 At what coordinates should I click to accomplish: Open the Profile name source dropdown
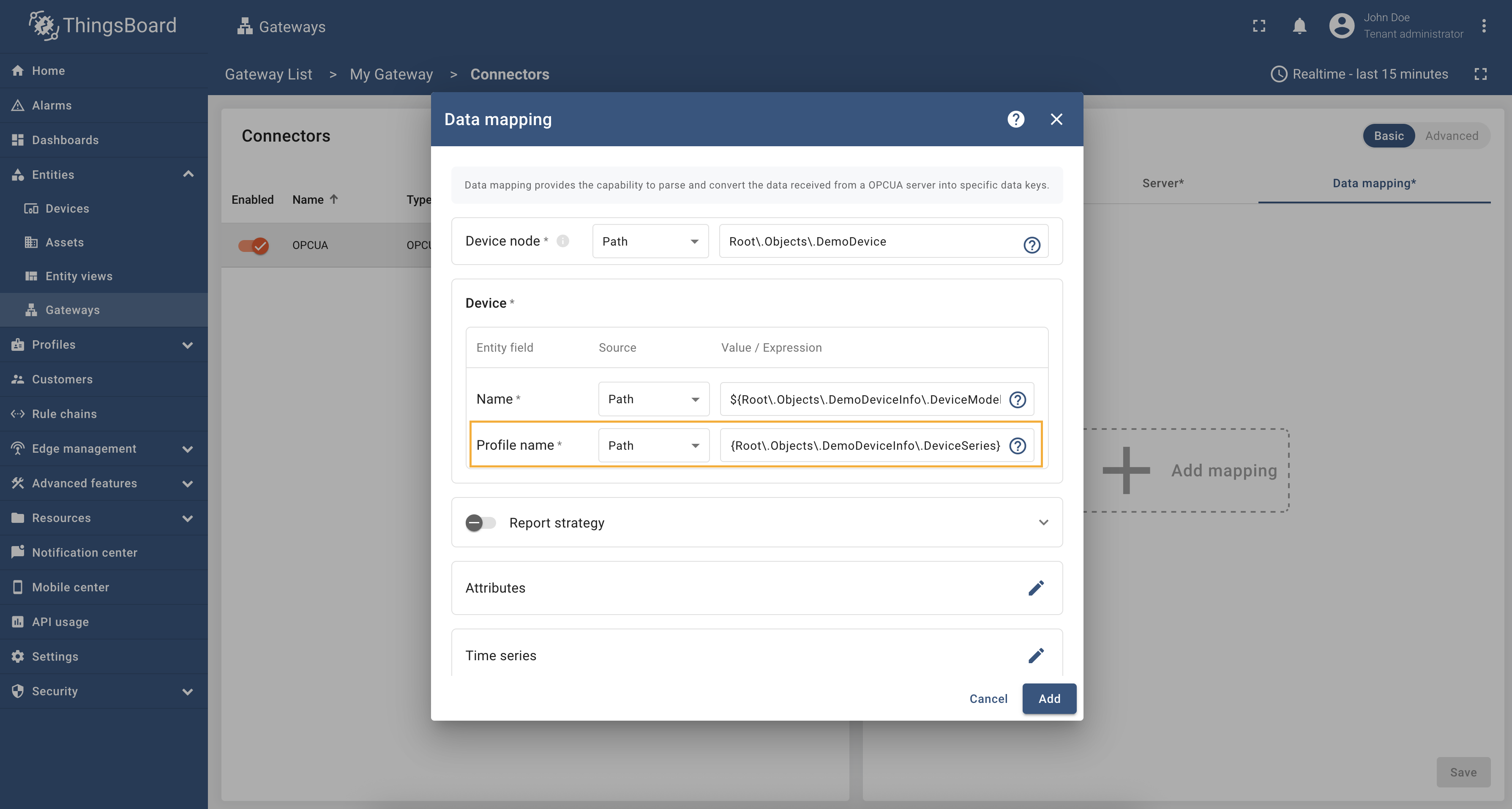tap(653, 445)
